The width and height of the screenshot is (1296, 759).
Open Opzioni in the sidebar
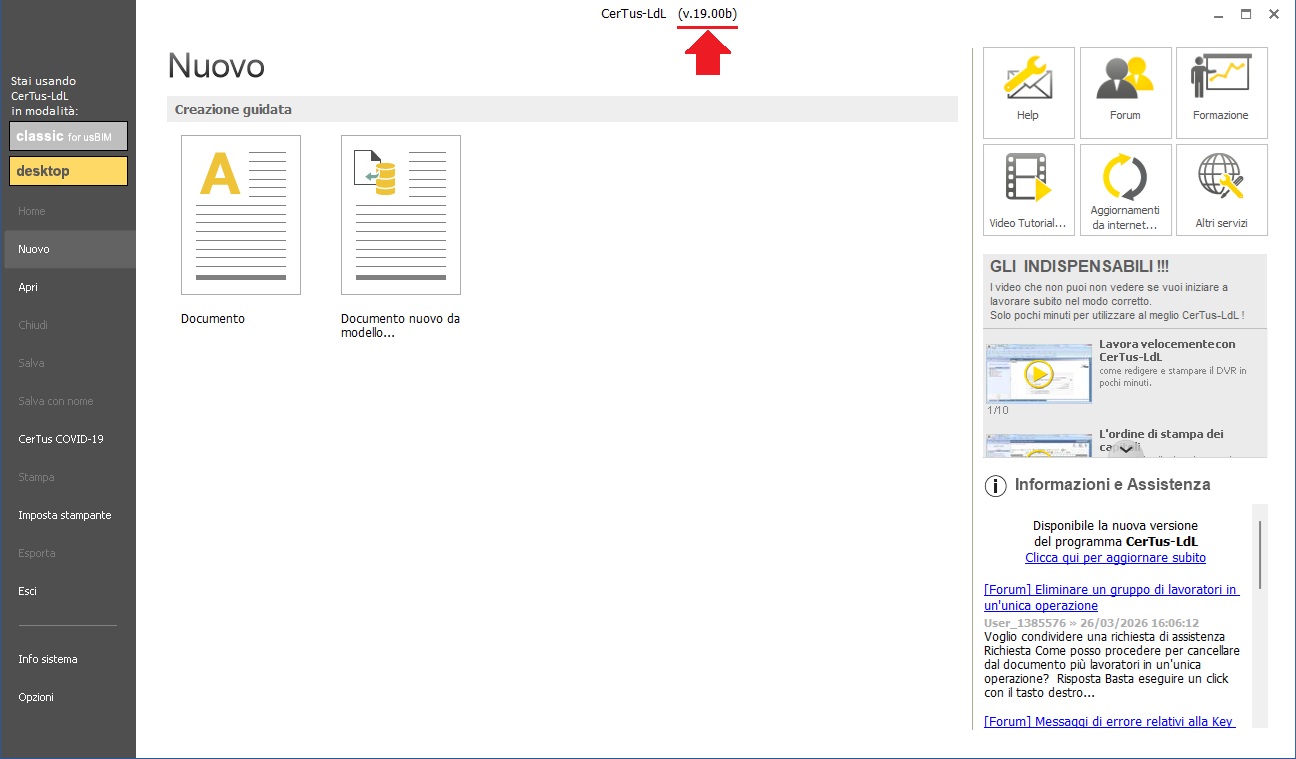36,697
